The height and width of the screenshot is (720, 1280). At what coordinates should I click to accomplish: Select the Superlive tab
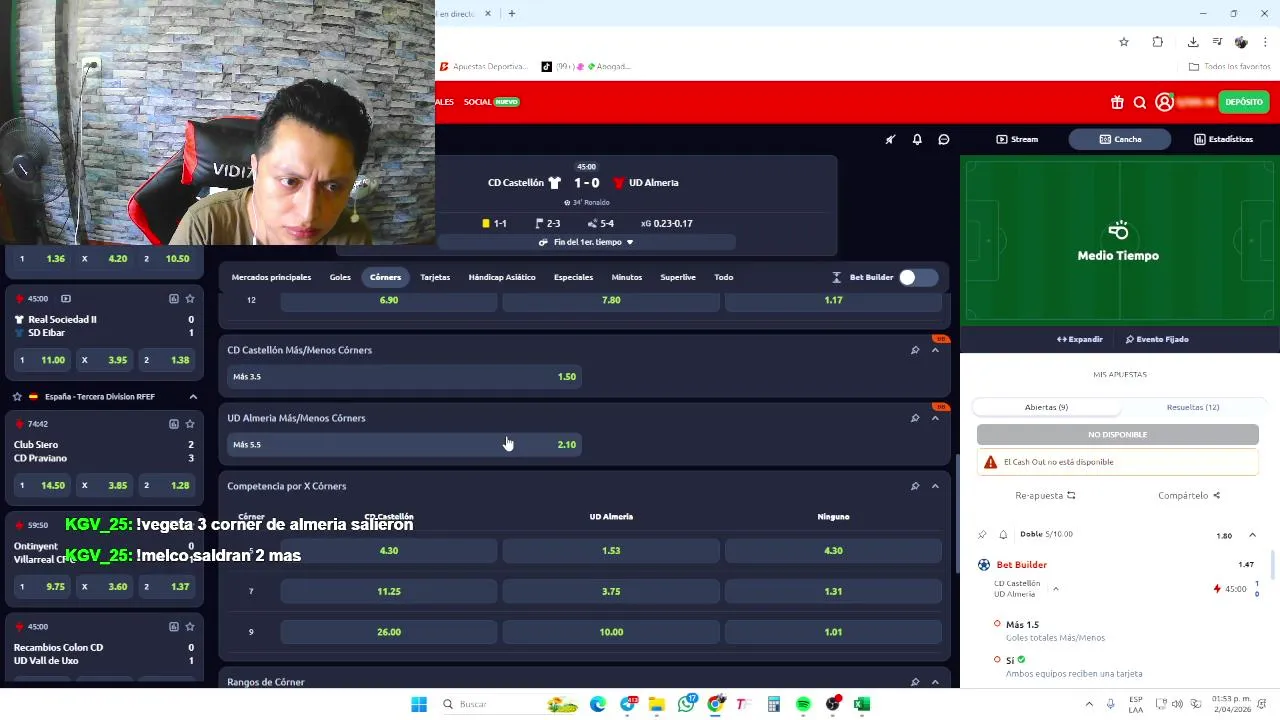click(678, 277)
